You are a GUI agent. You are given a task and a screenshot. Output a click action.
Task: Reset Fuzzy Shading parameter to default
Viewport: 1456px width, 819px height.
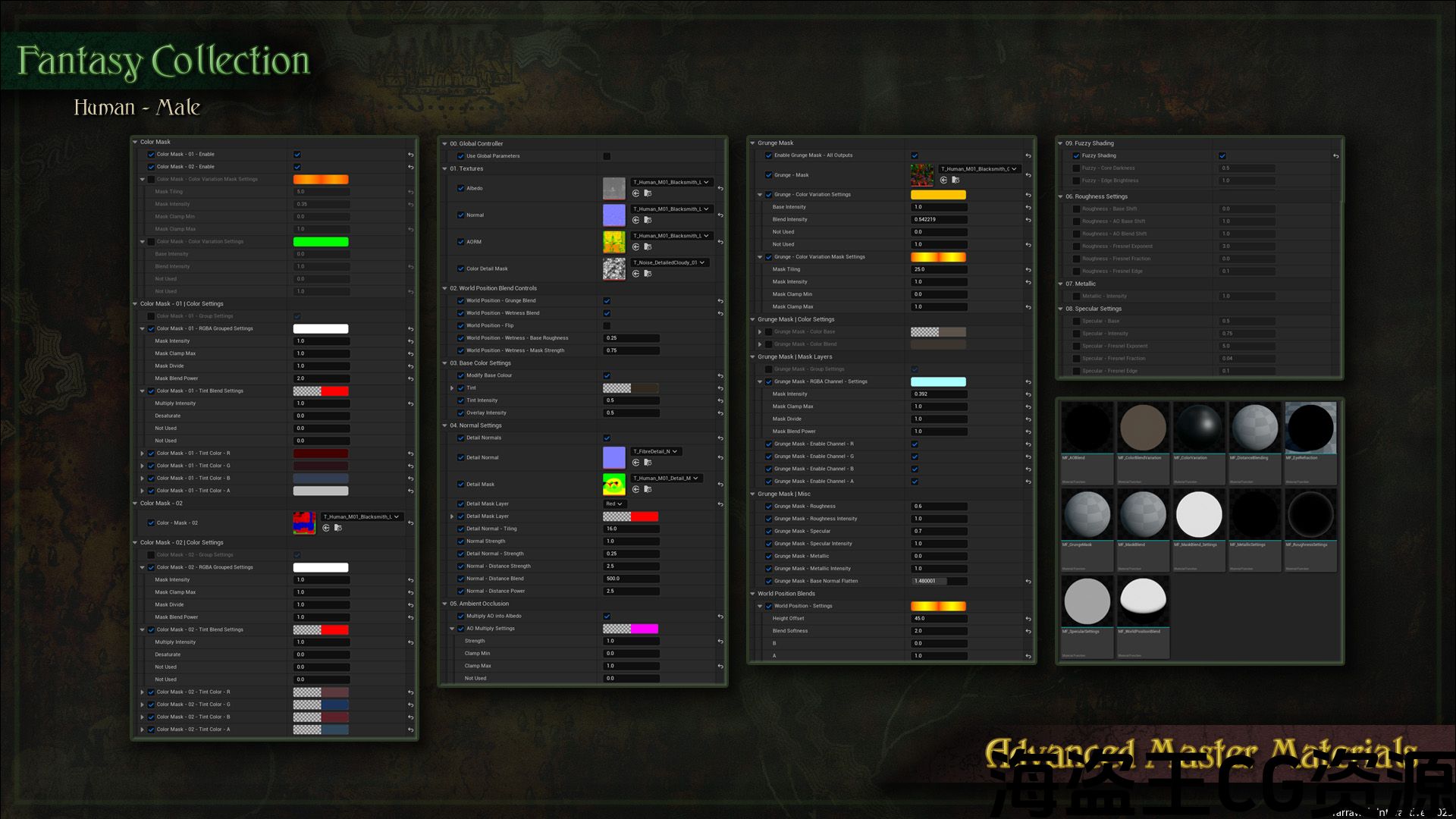point(1335,156)
